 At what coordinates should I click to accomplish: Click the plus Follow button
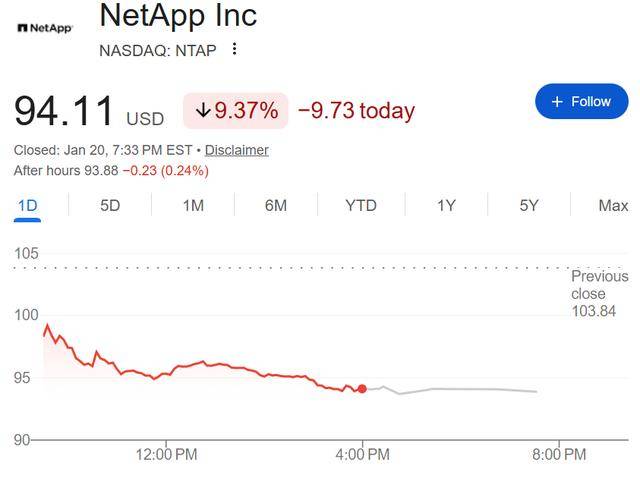pyautogui.click(x=581, y=102)
